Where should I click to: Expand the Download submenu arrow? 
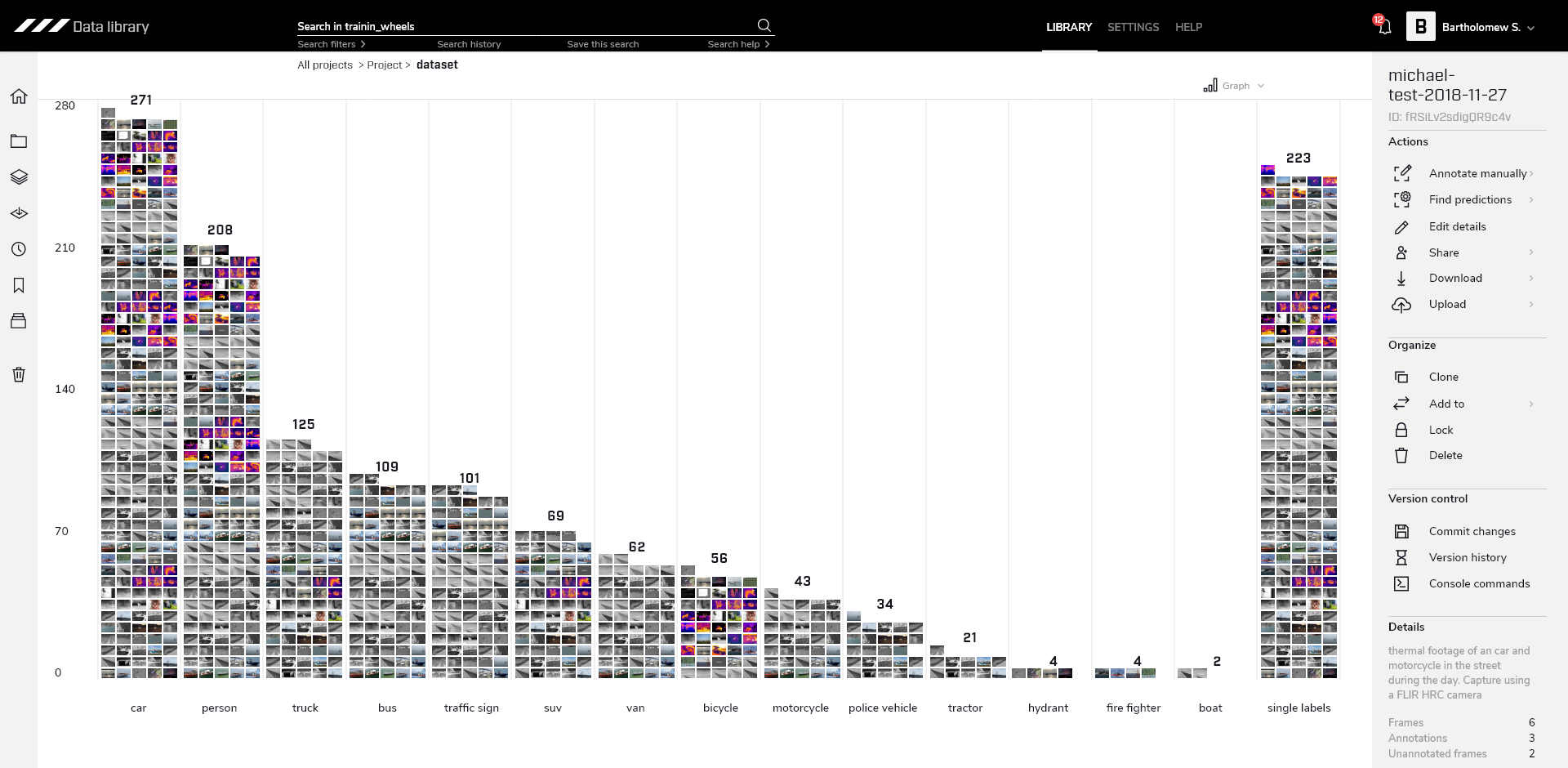pos(1531,279)
